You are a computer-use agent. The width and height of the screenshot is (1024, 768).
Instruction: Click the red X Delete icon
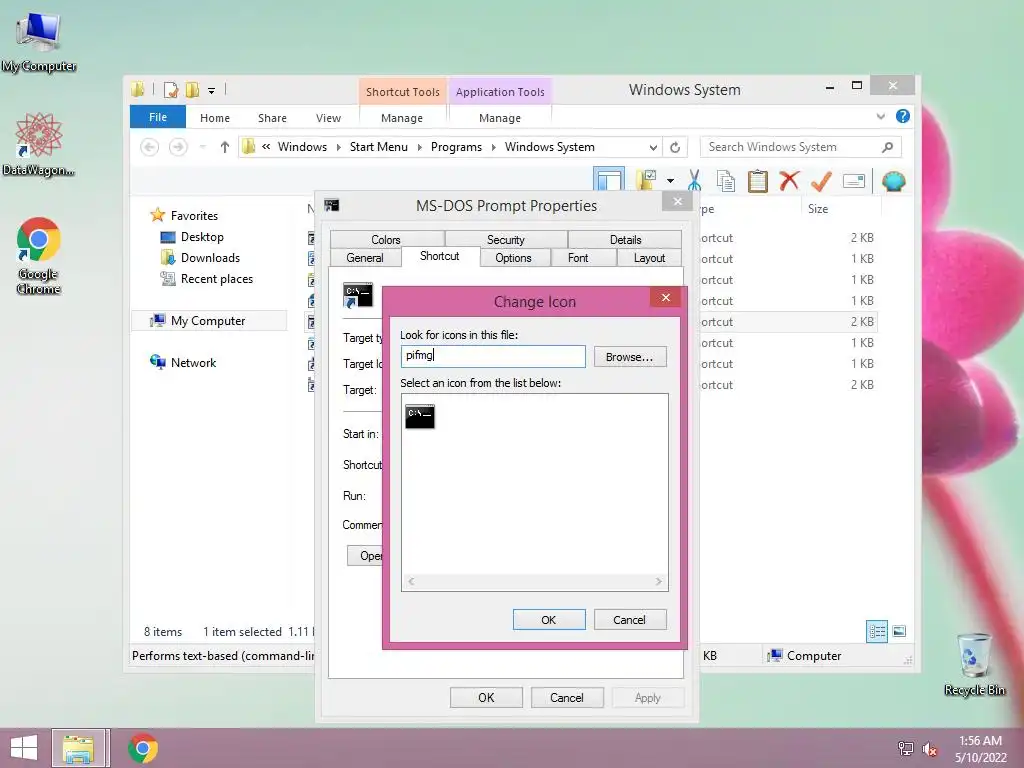pos(789,180)
